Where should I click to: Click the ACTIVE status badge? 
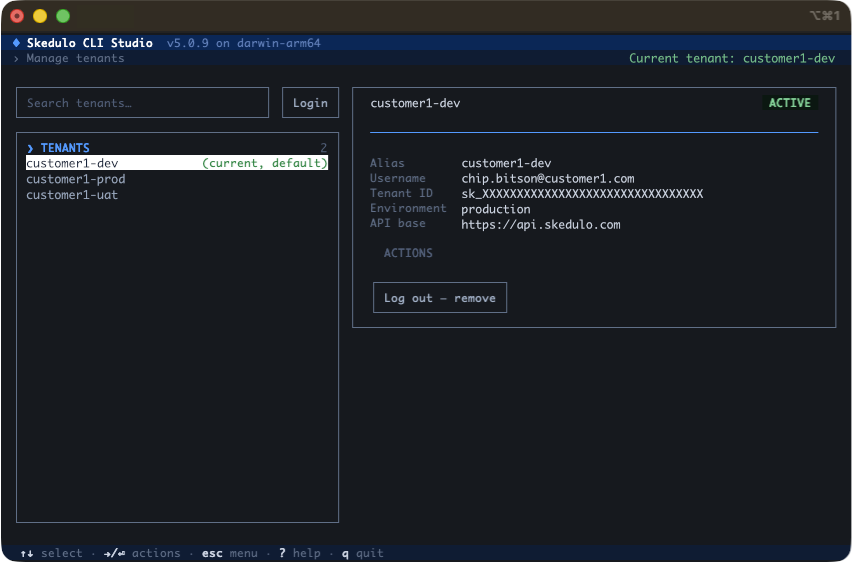pos(789,103)
